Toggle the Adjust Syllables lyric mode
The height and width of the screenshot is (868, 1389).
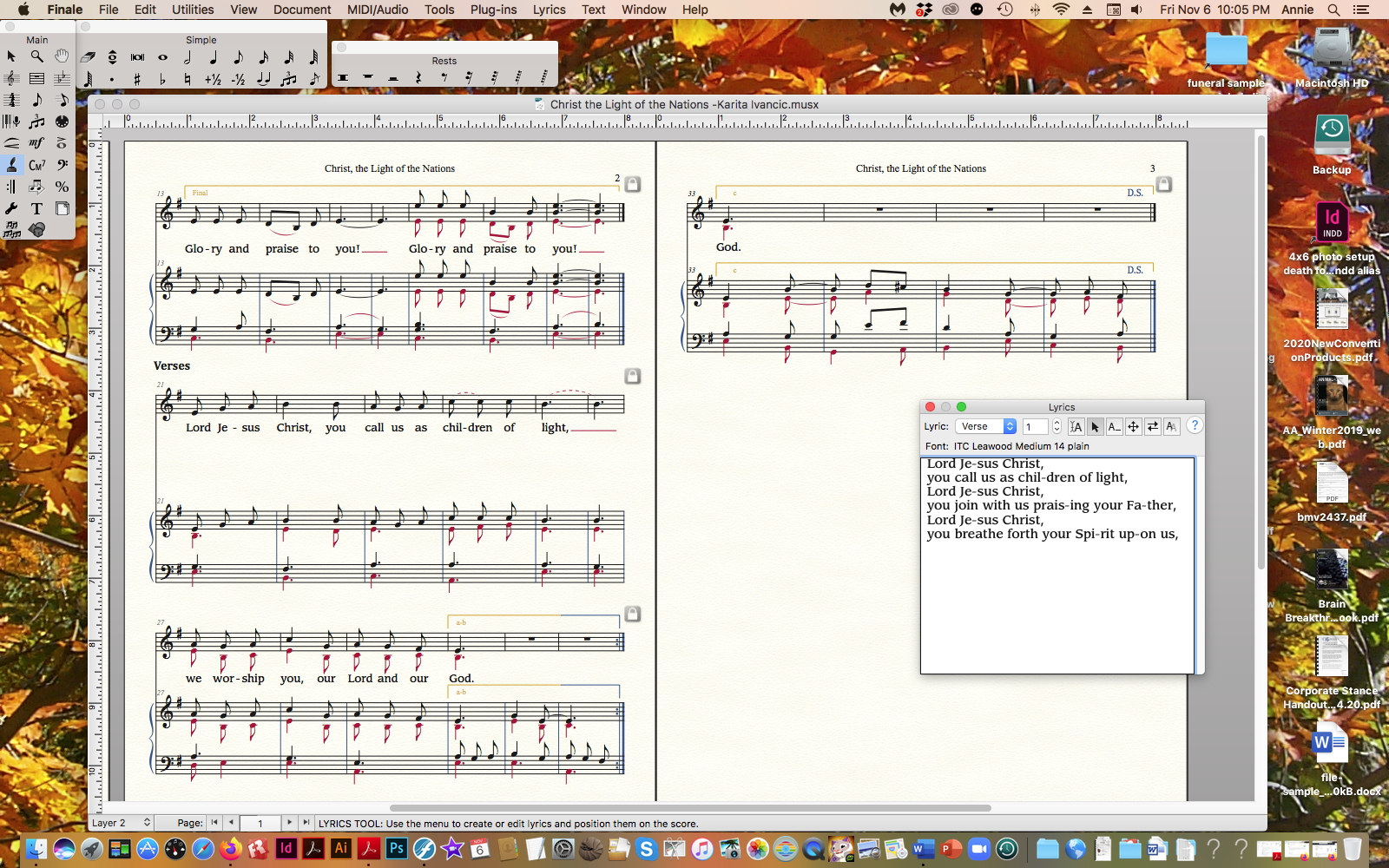[1133, 426]
